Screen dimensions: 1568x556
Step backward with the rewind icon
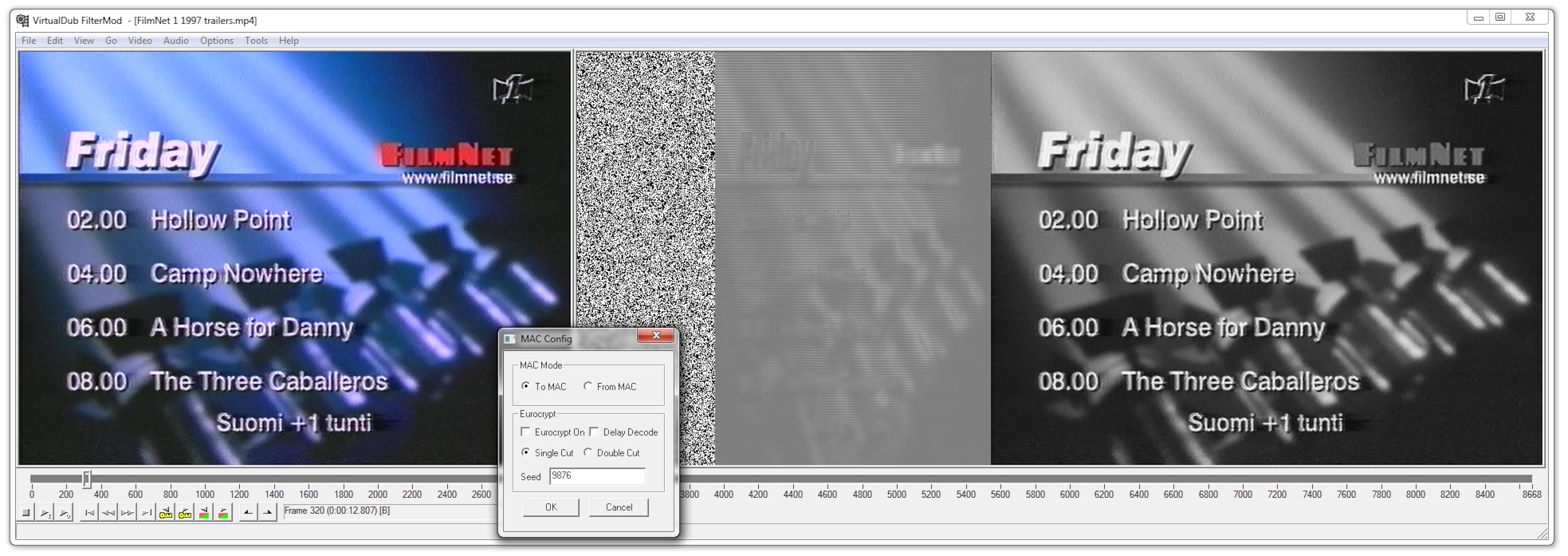pos(108,512)
